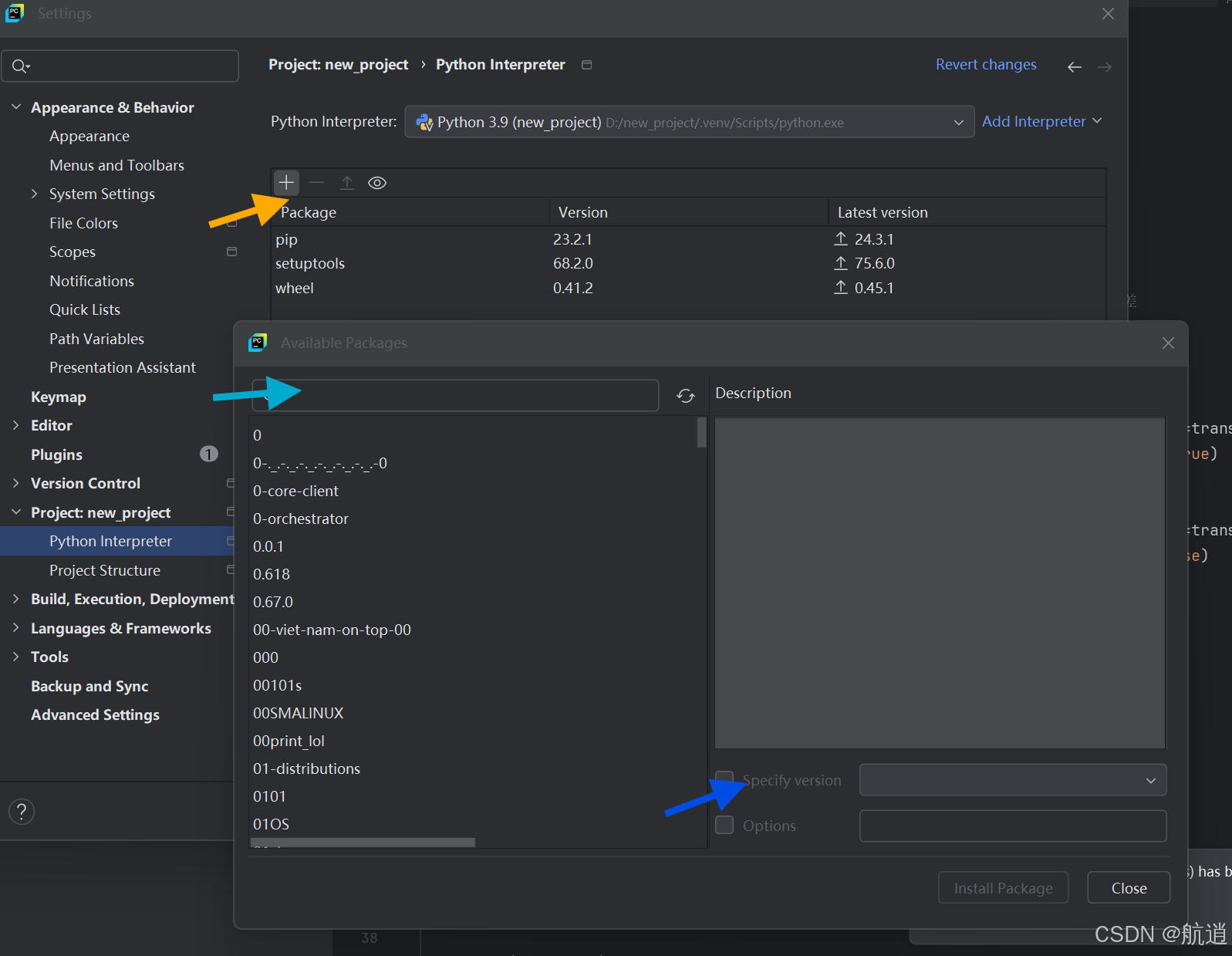Click the Project: new_project breadcrumb
Image resolution: width=1232 pixels, height=956 pixels.
tap(338, 65)
